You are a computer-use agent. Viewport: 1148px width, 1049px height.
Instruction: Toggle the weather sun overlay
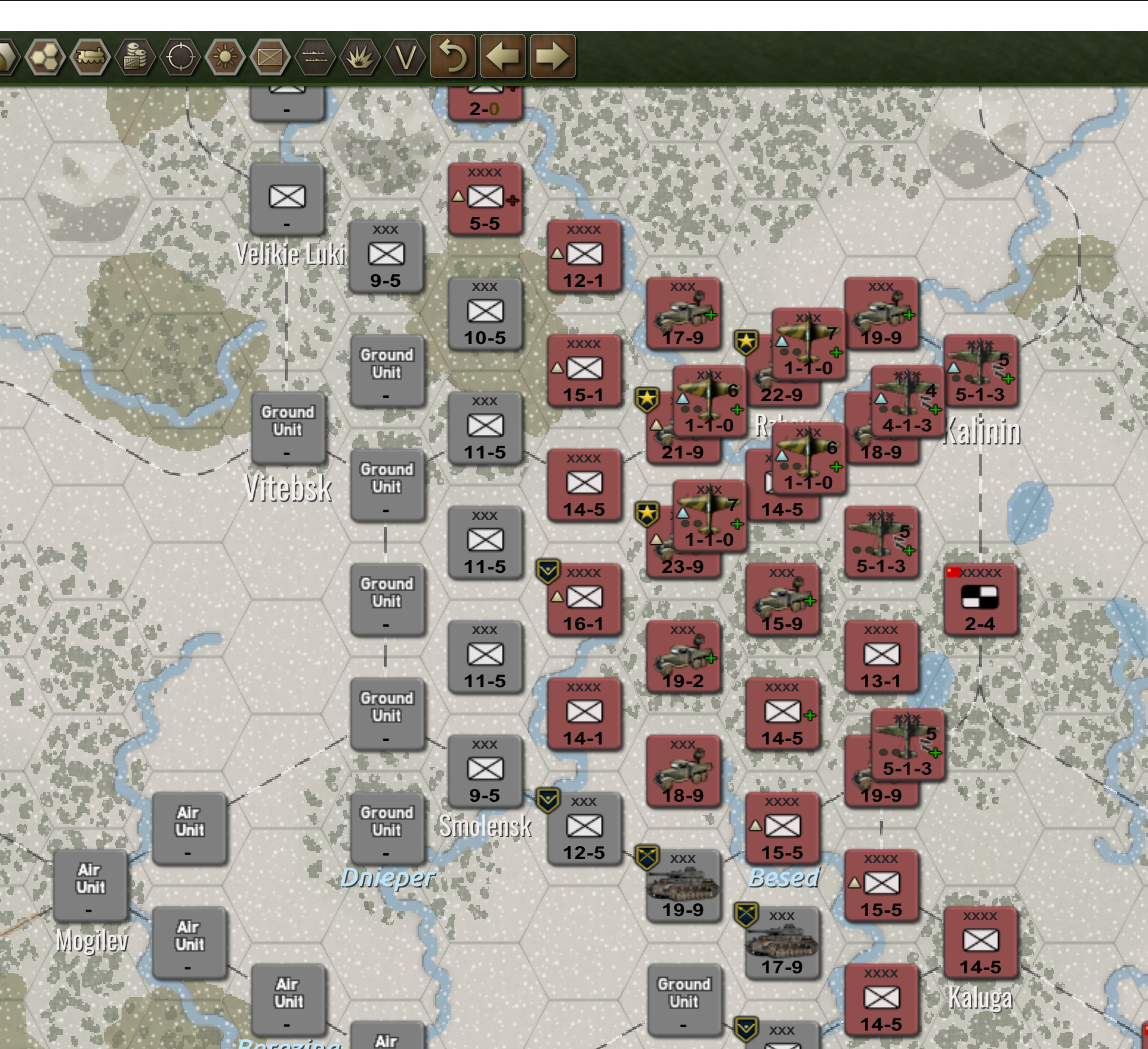click(225, 56)
